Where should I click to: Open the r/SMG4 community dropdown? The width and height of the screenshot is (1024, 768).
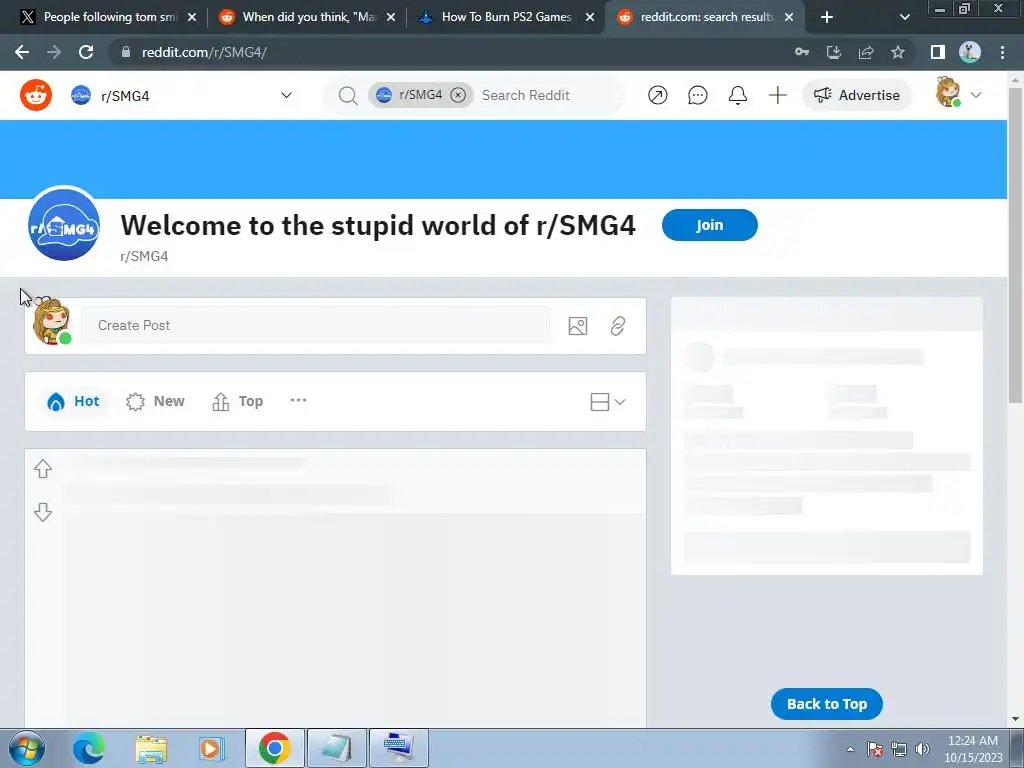(182, 95)
